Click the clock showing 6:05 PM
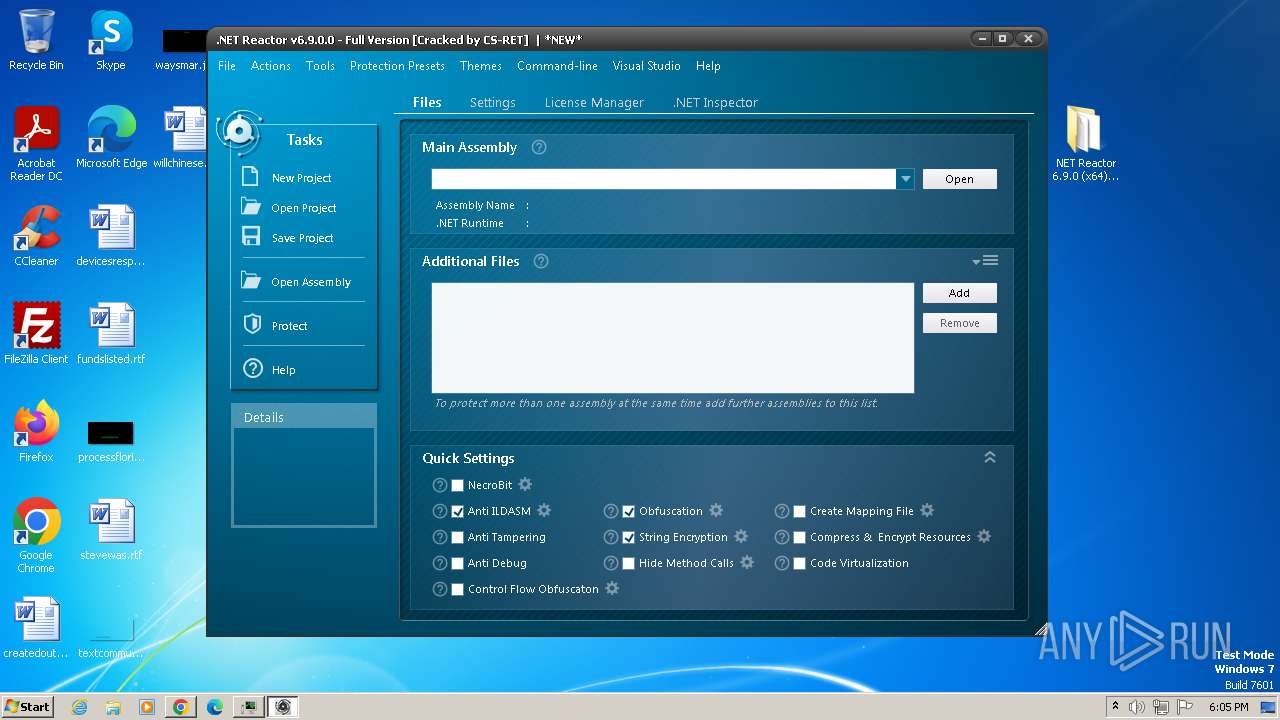 [1228, 707]
